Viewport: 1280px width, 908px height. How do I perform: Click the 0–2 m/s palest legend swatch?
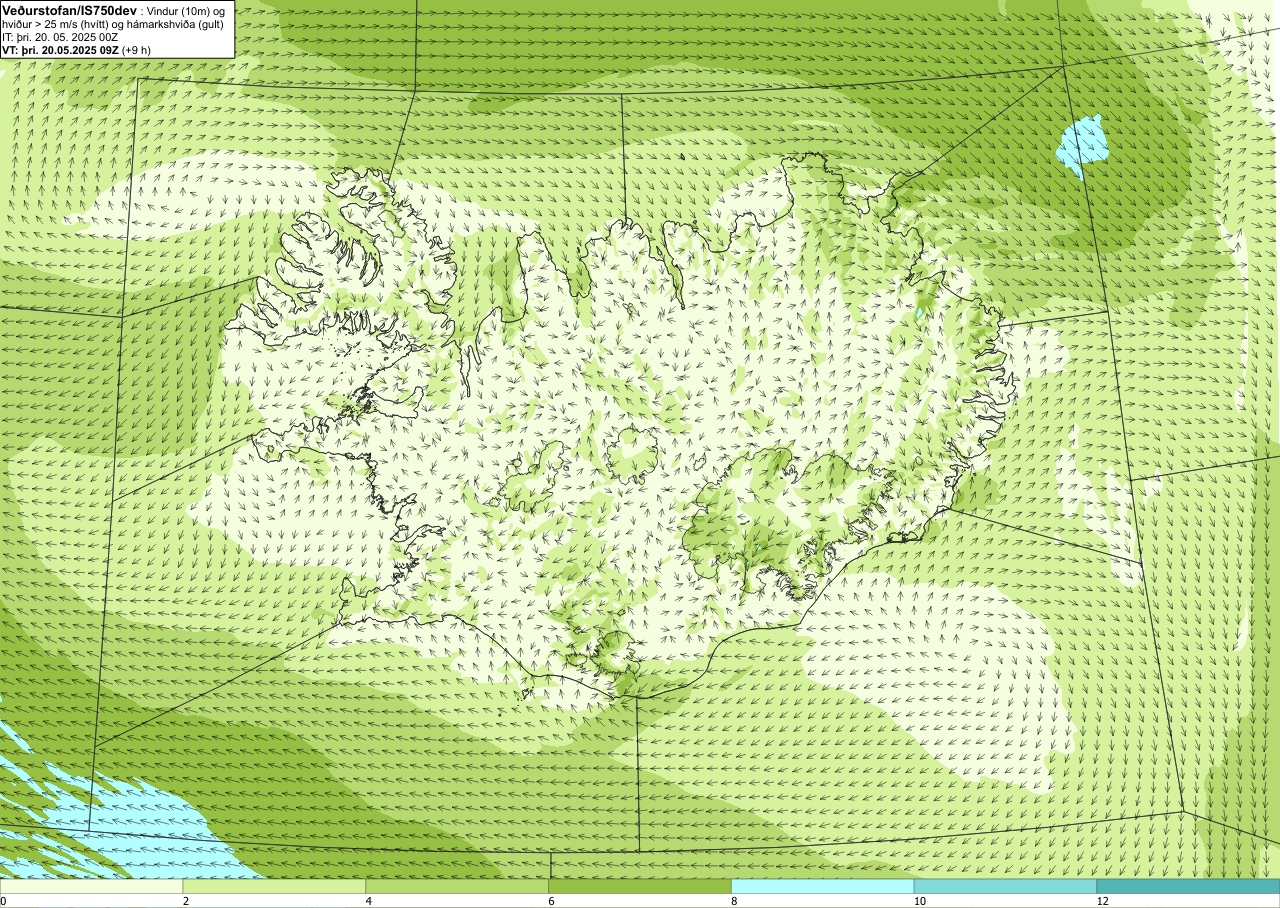click(92, 887)
